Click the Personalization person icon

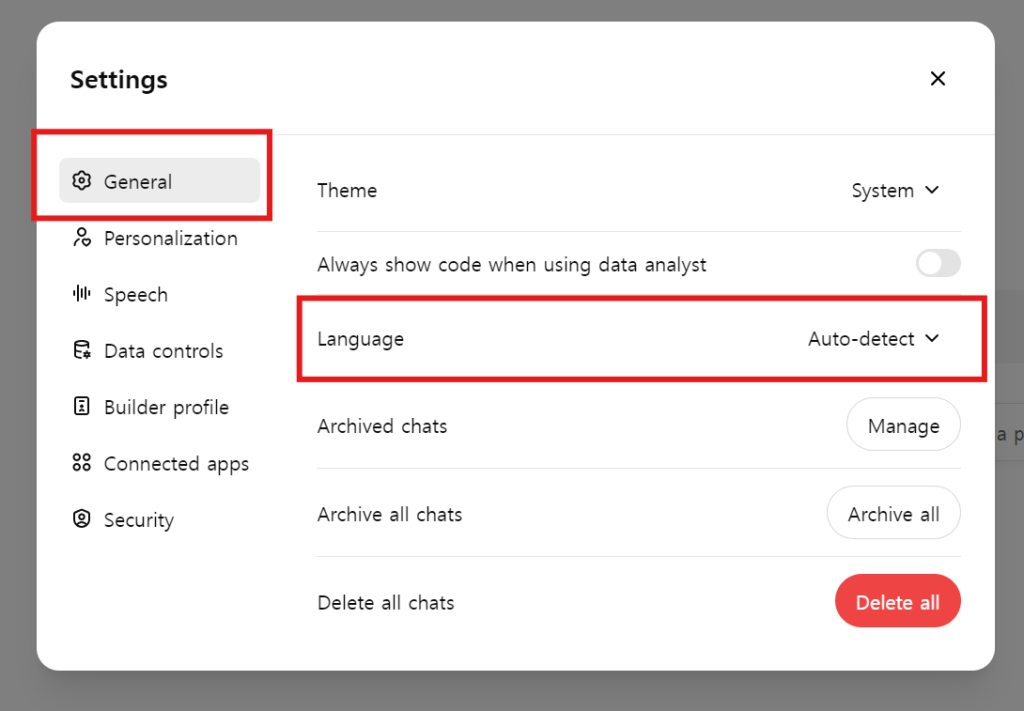pos(82,238)
